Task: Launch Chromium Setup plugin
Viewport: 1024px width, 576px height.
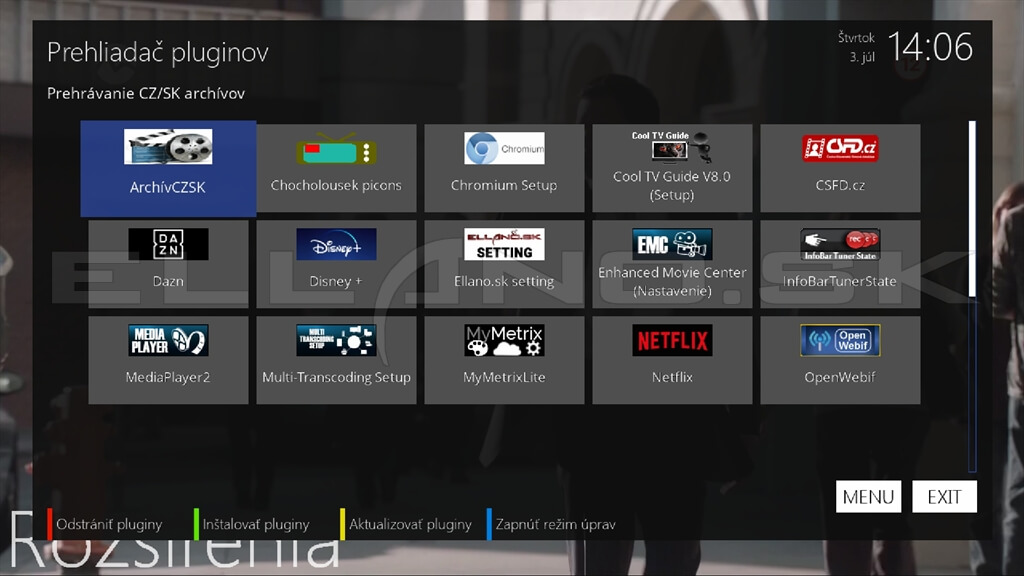Action: point(504,168)
